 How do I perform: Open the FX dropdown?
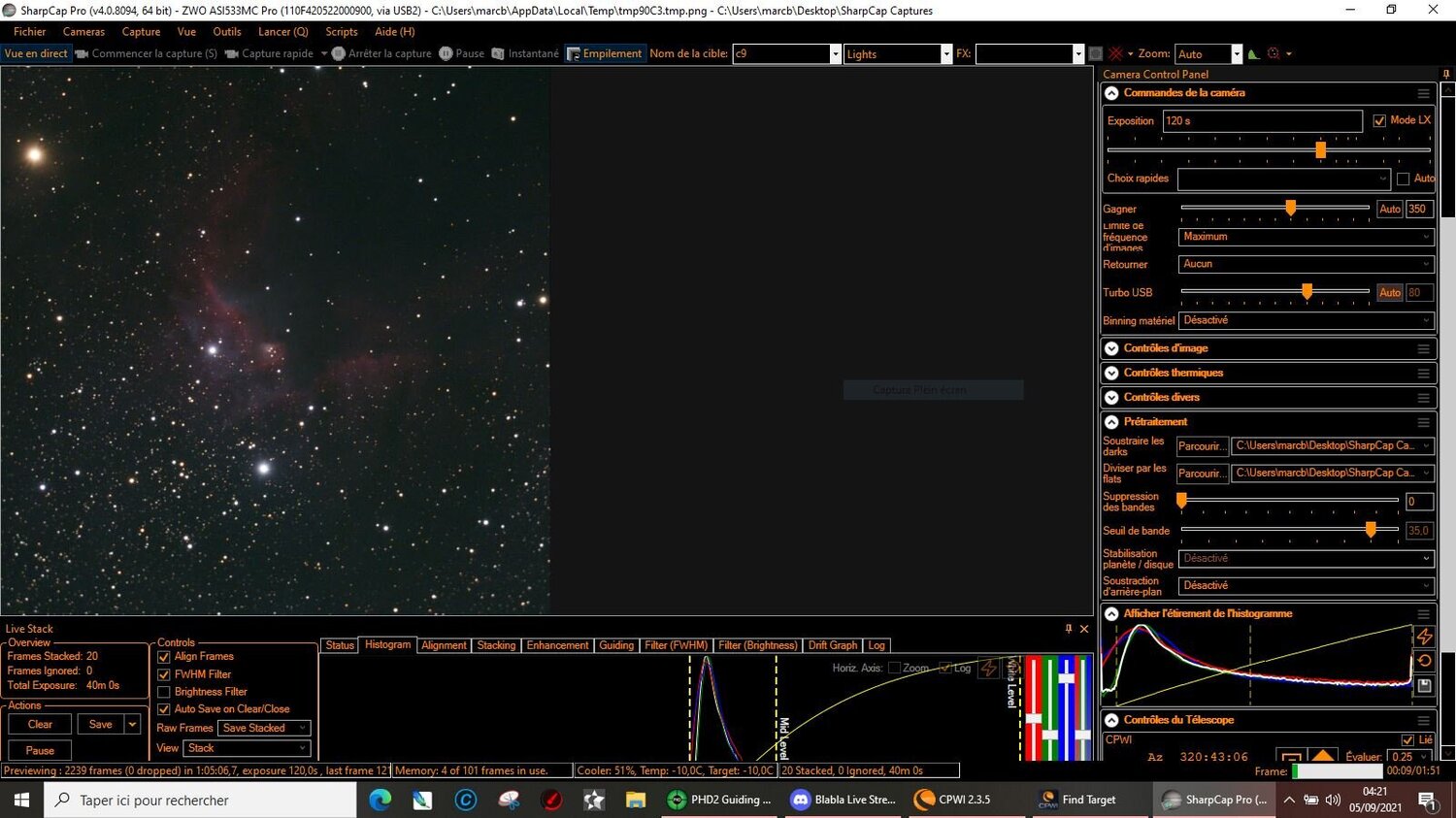click(1077, 54)
